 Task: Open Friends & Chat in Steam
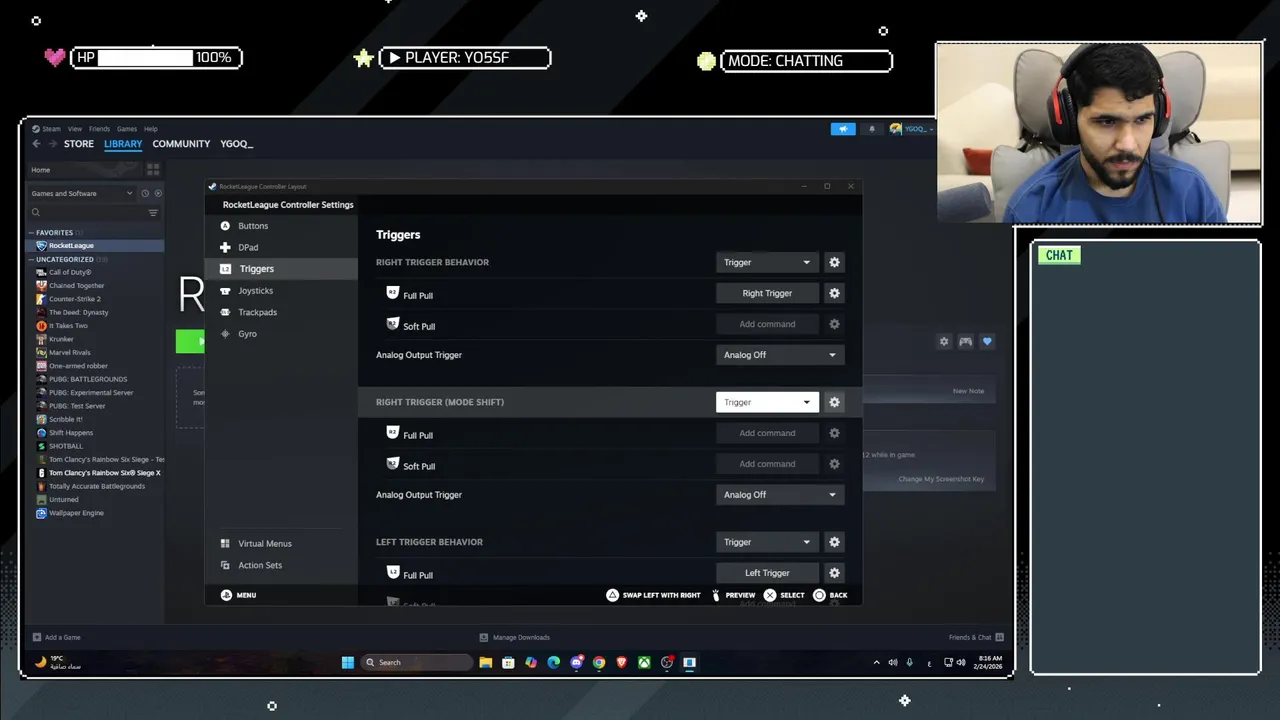976,637
